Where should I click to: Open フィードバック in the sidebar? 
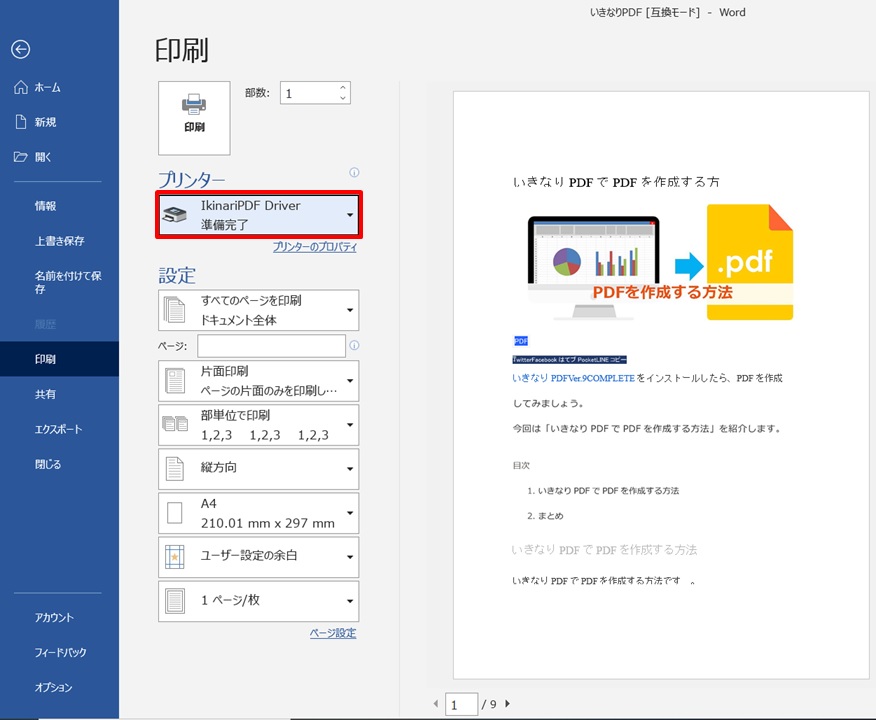pos(59,652)
